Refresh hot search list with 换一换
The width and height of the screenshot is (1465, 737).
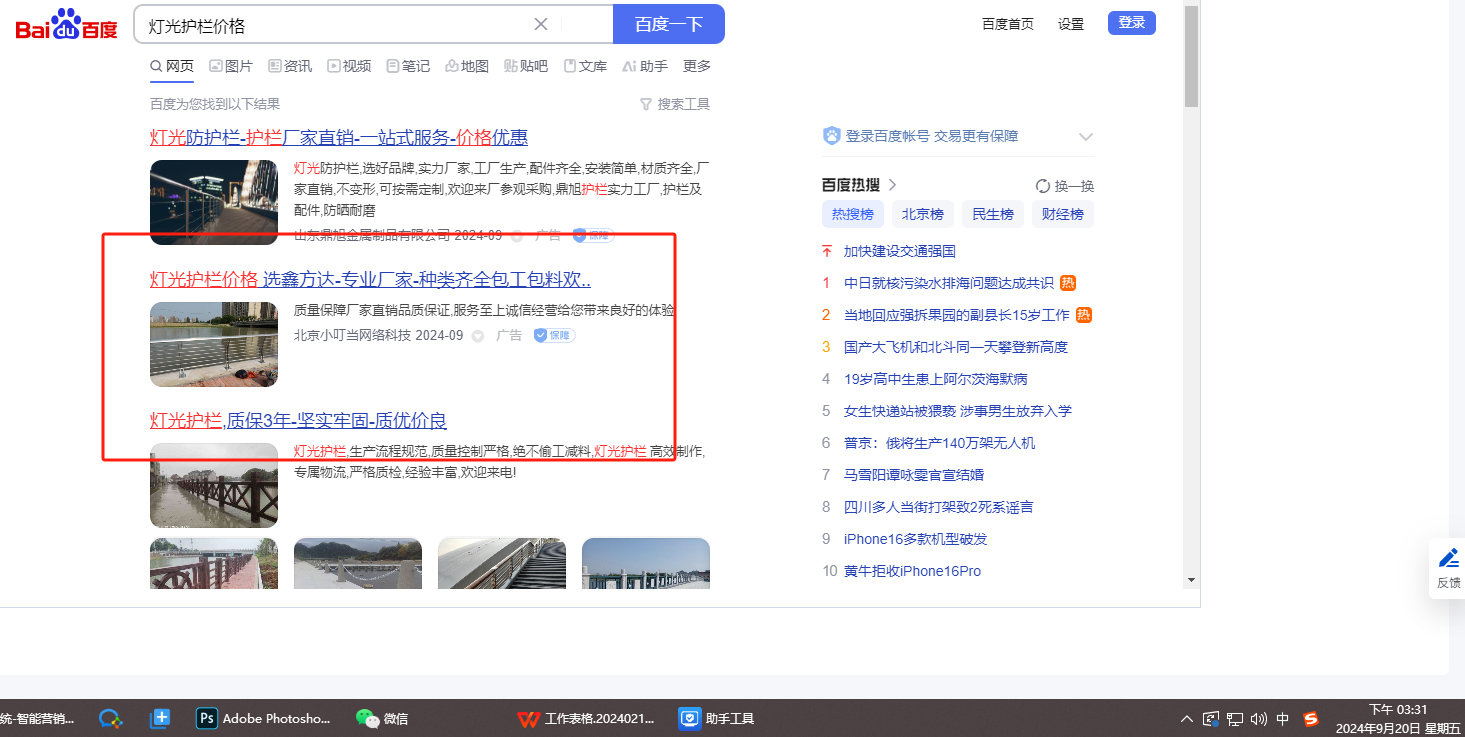tap(1065, 186)
